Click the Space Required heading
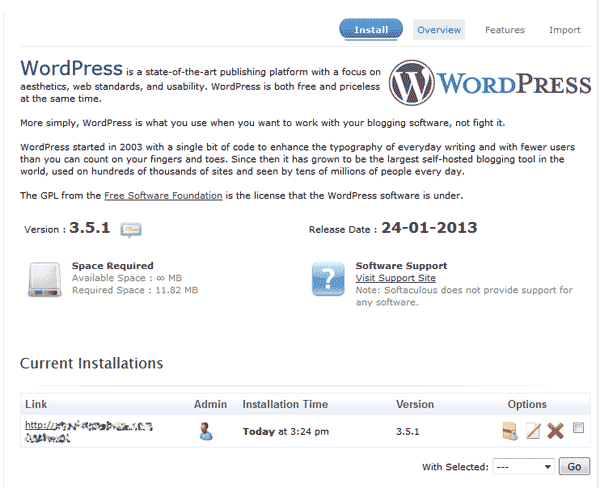The image size is (600, 488). pyautogui.click(x=112, y=266)
